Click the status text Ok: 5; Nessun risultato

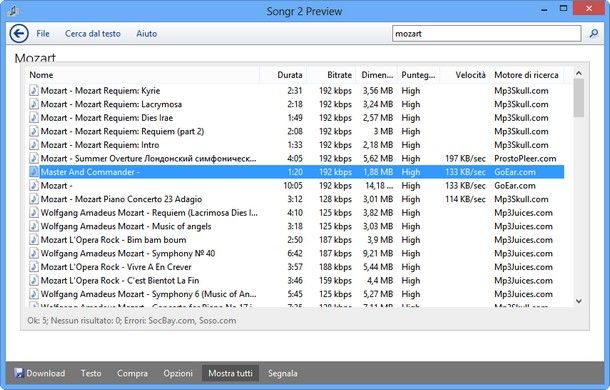coord(131,321)
